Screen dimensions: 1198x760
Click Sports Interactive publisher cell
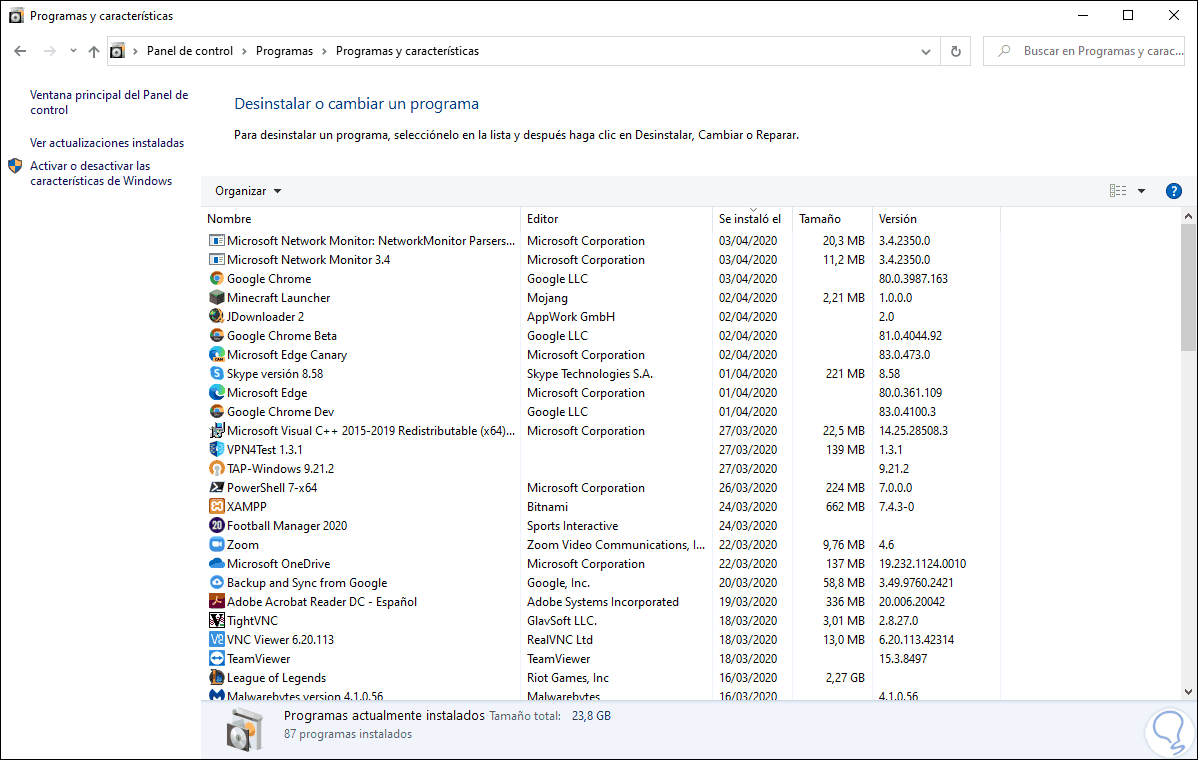pos(572,526)
